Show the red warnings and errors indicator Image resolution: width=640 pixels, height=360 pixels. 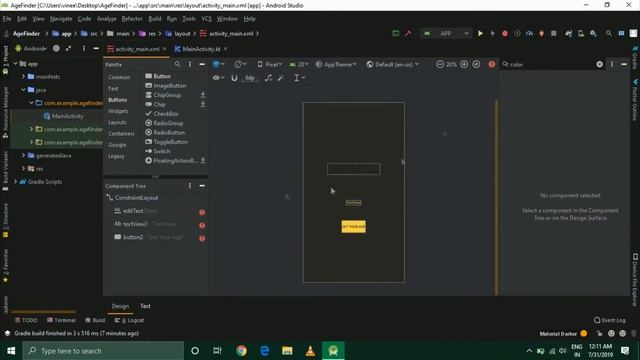click(x=492, y=64)
